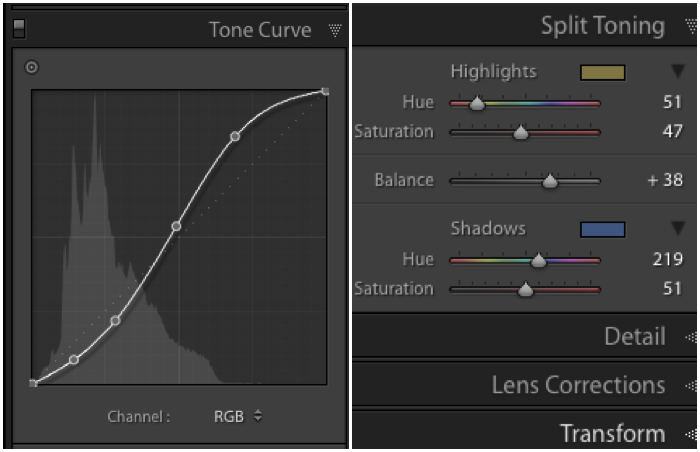Viewport: 700px width, 452px height.
Task: Collapse the Split Toning panel triangle
Action: click(x=687, y=27)
